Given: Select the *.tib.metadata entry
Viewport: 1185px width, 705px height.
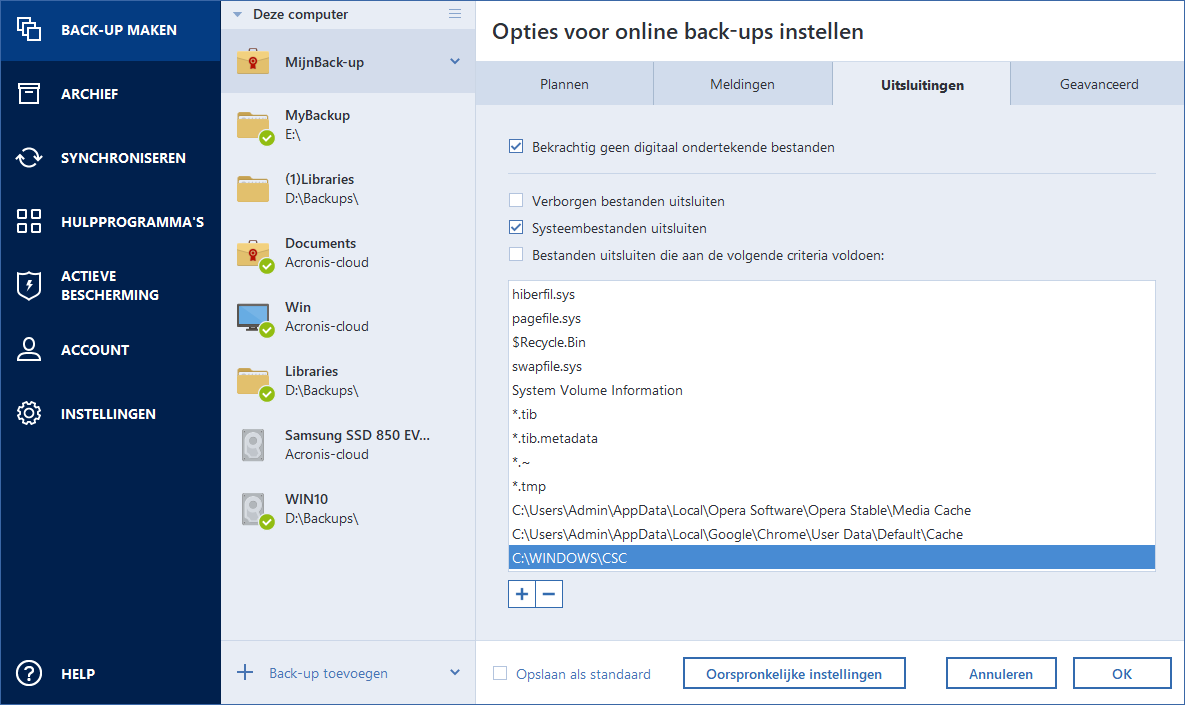Looking at the screenshot, I should coord(831,438).
